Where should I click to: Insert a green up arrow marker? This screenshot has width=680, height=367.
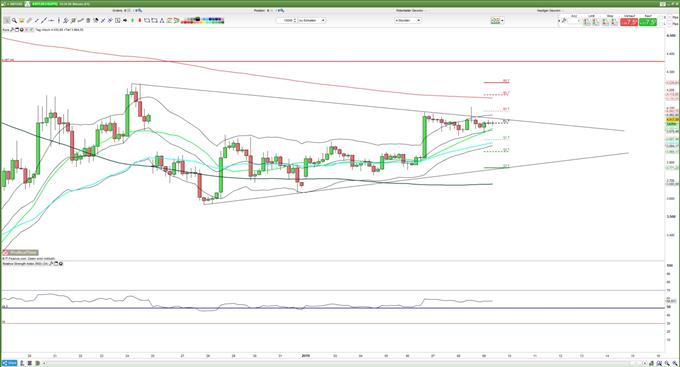tap(132, 20)
